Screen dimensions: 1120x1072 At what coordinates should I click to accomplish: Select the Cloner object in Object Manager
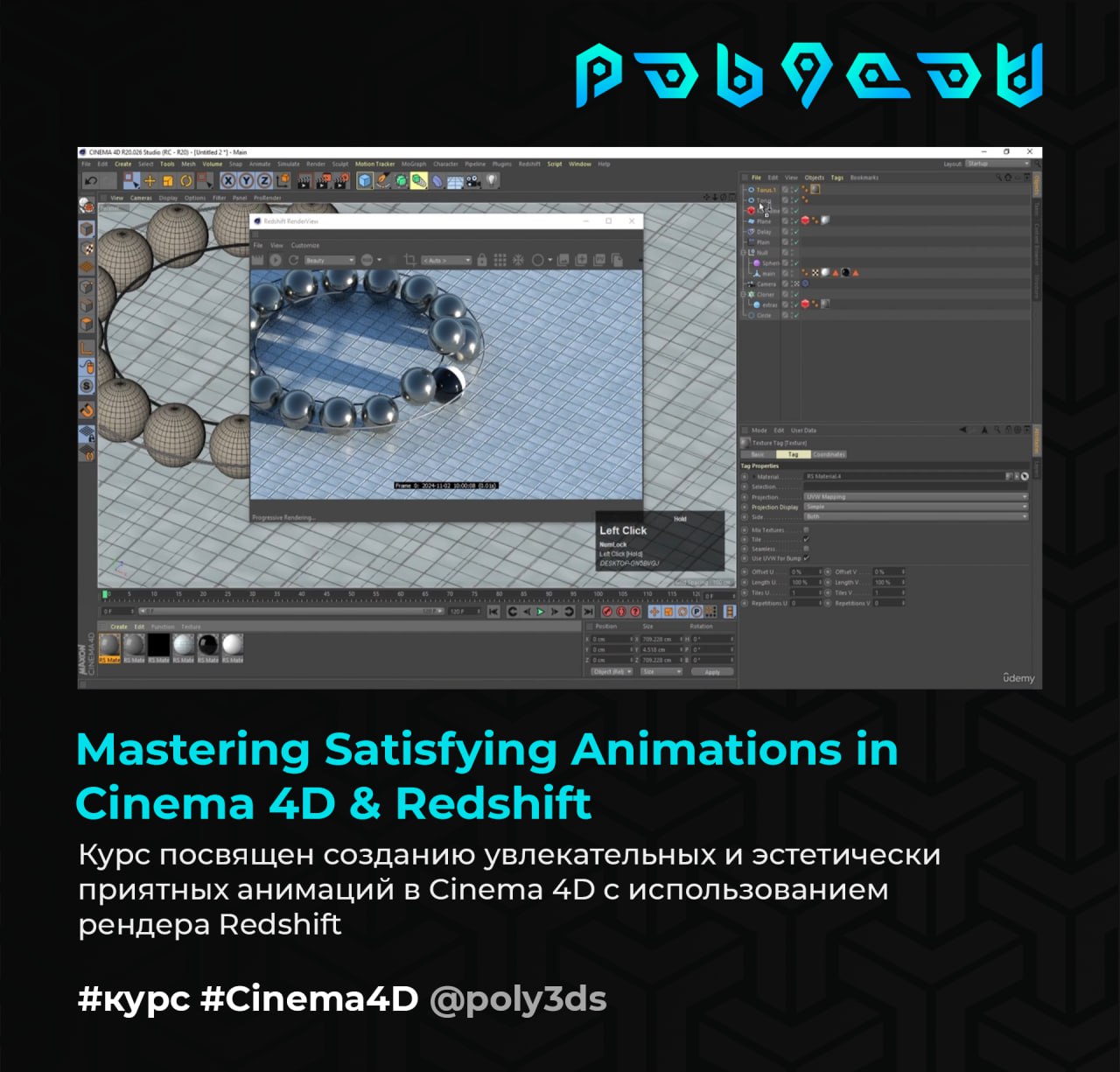coord(766,295)
